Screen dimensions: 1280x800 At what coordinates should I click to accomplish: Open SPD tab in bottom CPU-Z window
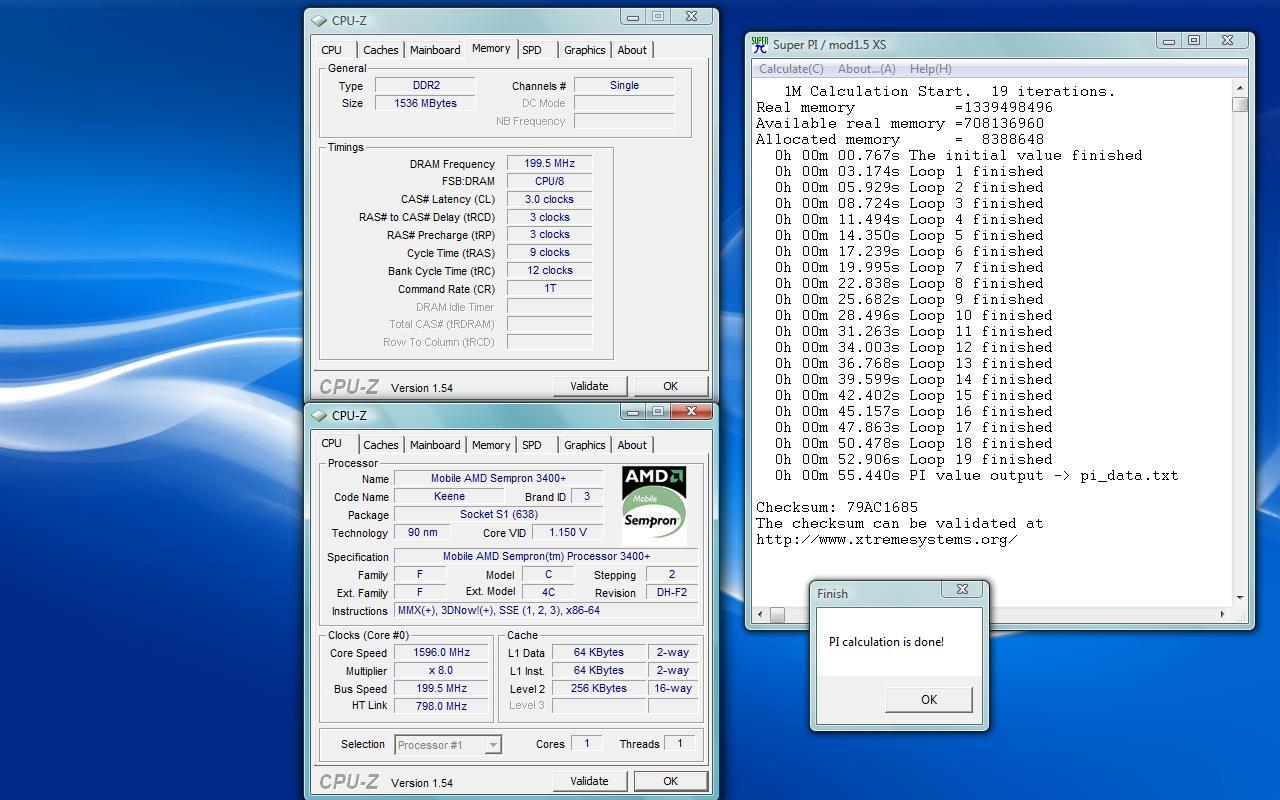(x=532, y=445)
